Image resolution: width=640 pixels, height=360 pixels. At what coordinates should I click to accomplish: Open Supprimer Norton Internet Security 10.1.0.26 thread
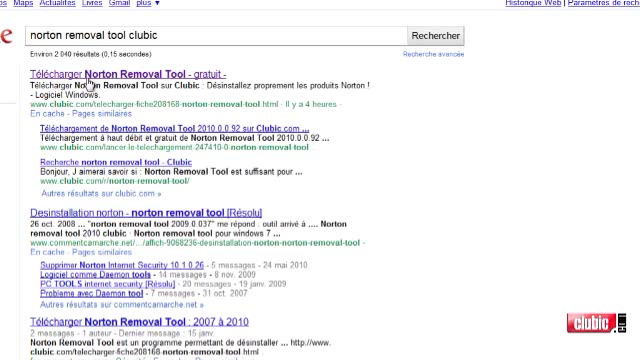(x=122, y=265)
